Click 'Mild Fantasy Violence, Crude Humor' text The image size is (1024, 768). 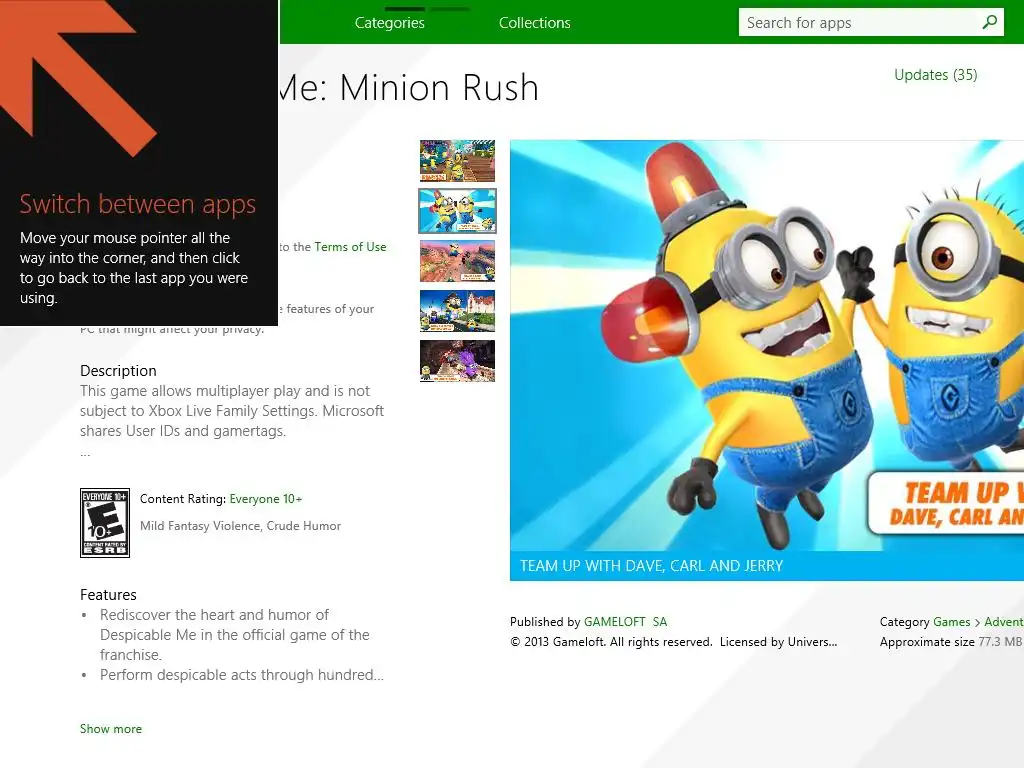pyautogui.click(x=240, y=526)
